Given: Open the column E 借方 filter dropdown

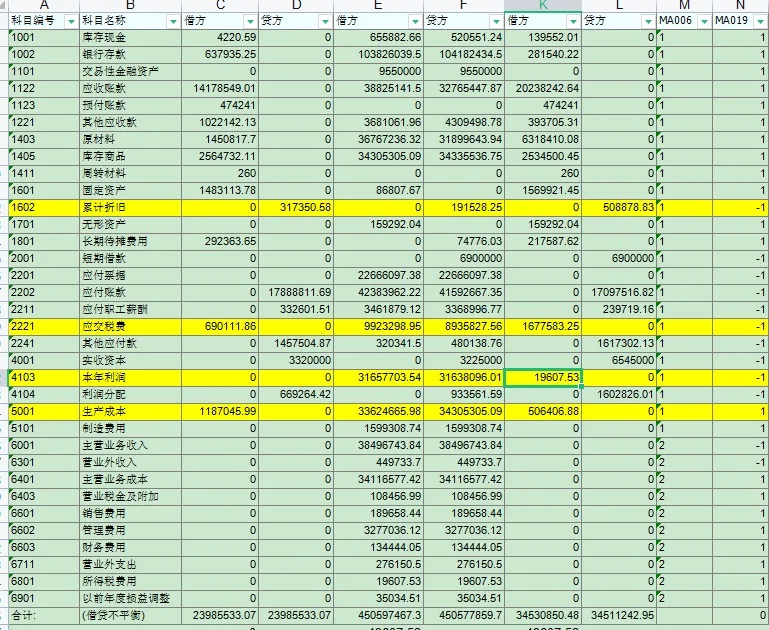Looking at the screenshot, I should coord(415,22).
